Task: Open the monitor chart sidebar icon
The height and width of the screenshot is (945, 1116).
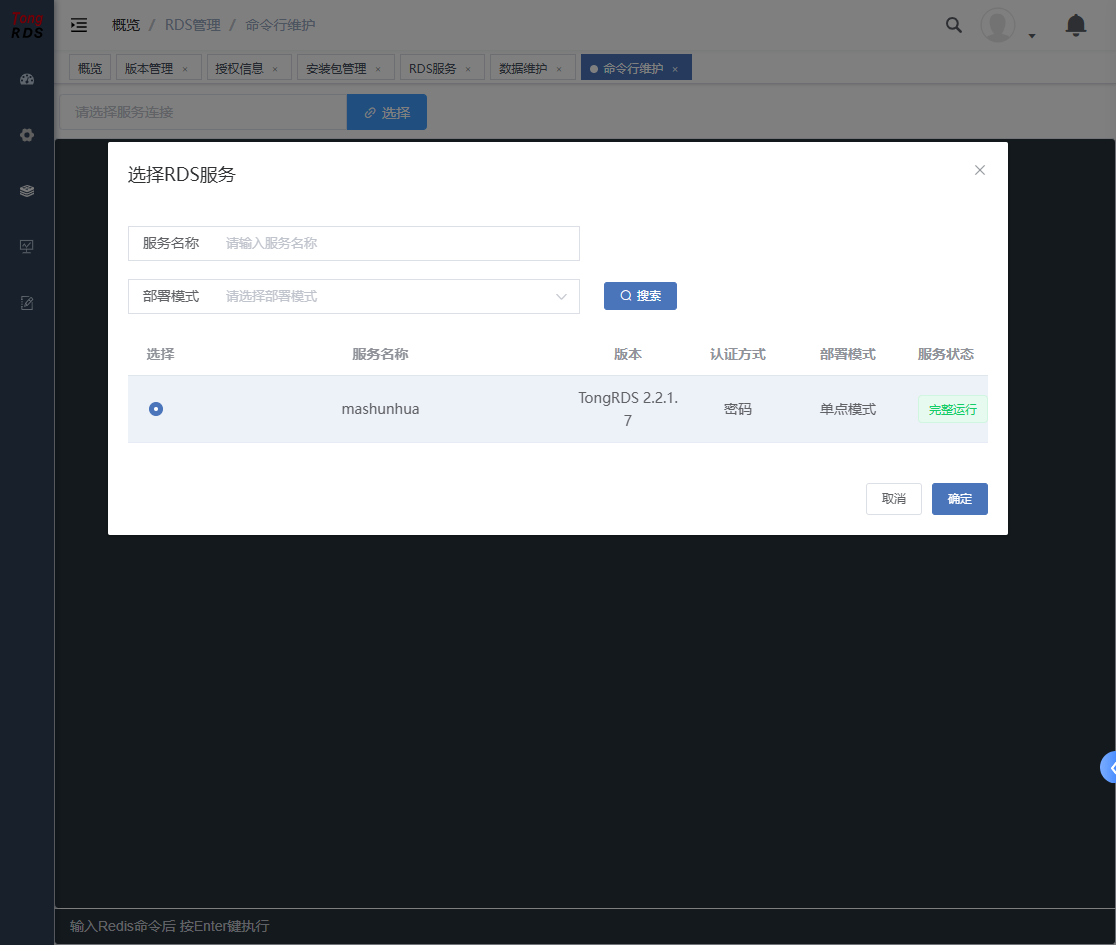Action: (27, 246)
